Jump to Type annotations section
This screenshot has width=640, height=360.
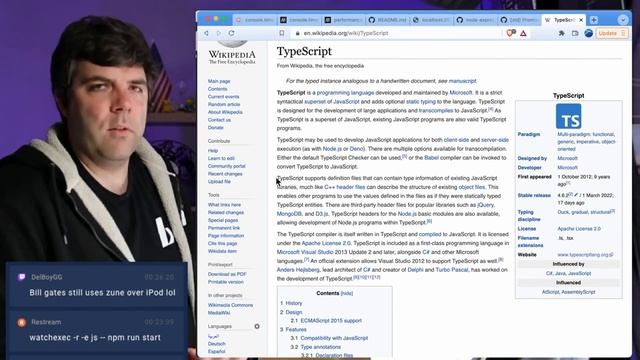pyautogui.click(x=320, y=347)
